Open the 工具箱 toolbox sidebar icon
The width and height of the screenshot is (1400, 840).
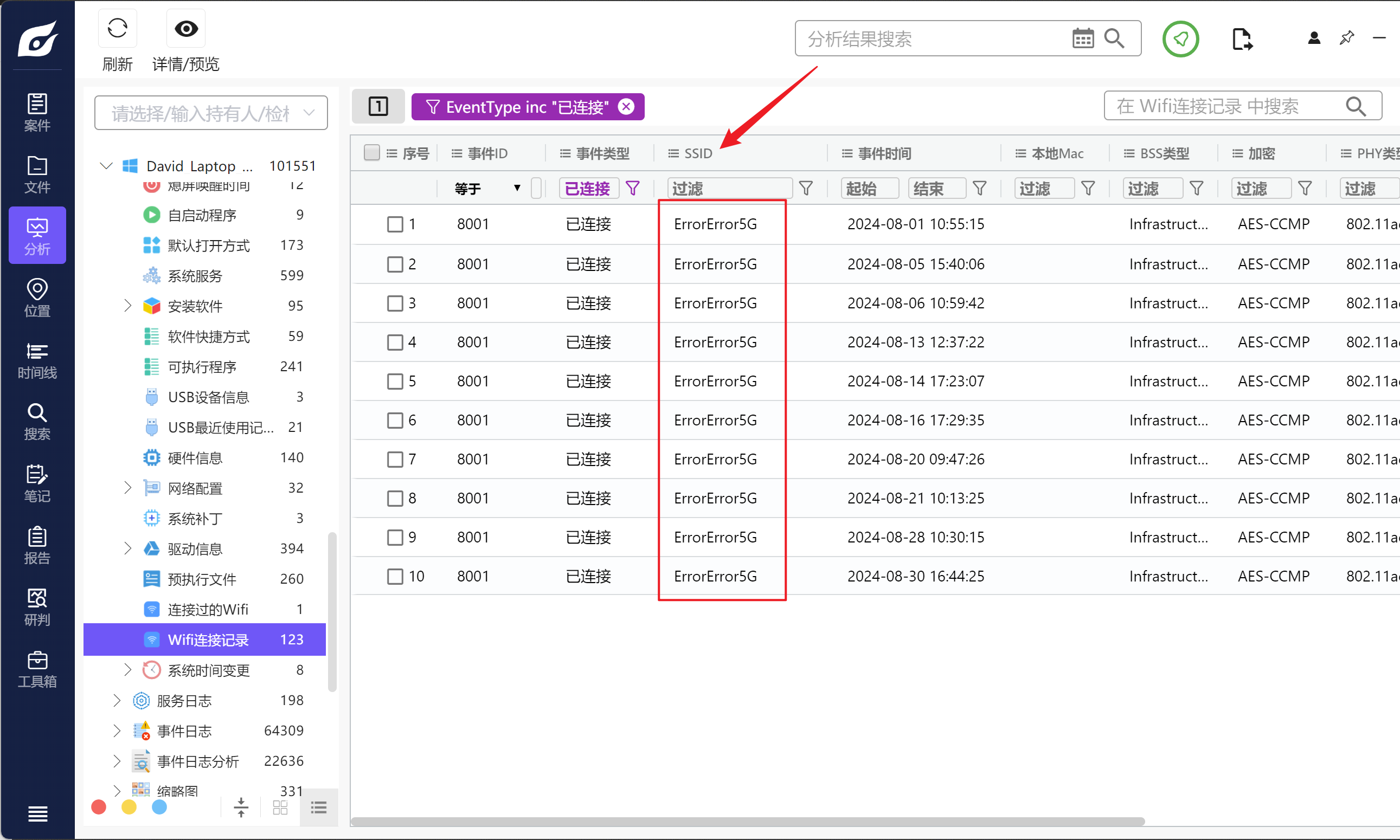(x=37, y=669)
